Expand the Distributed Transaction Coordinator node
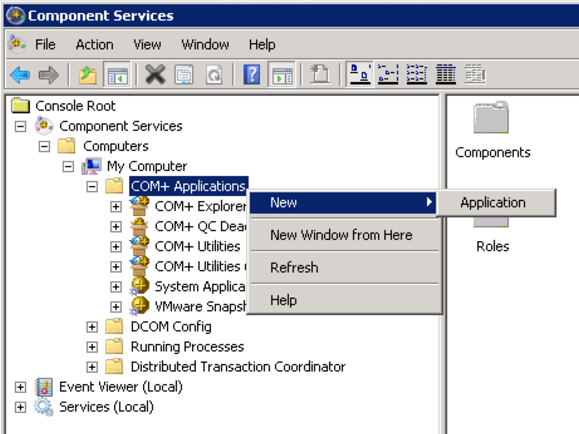 click(x=92, y=367)
